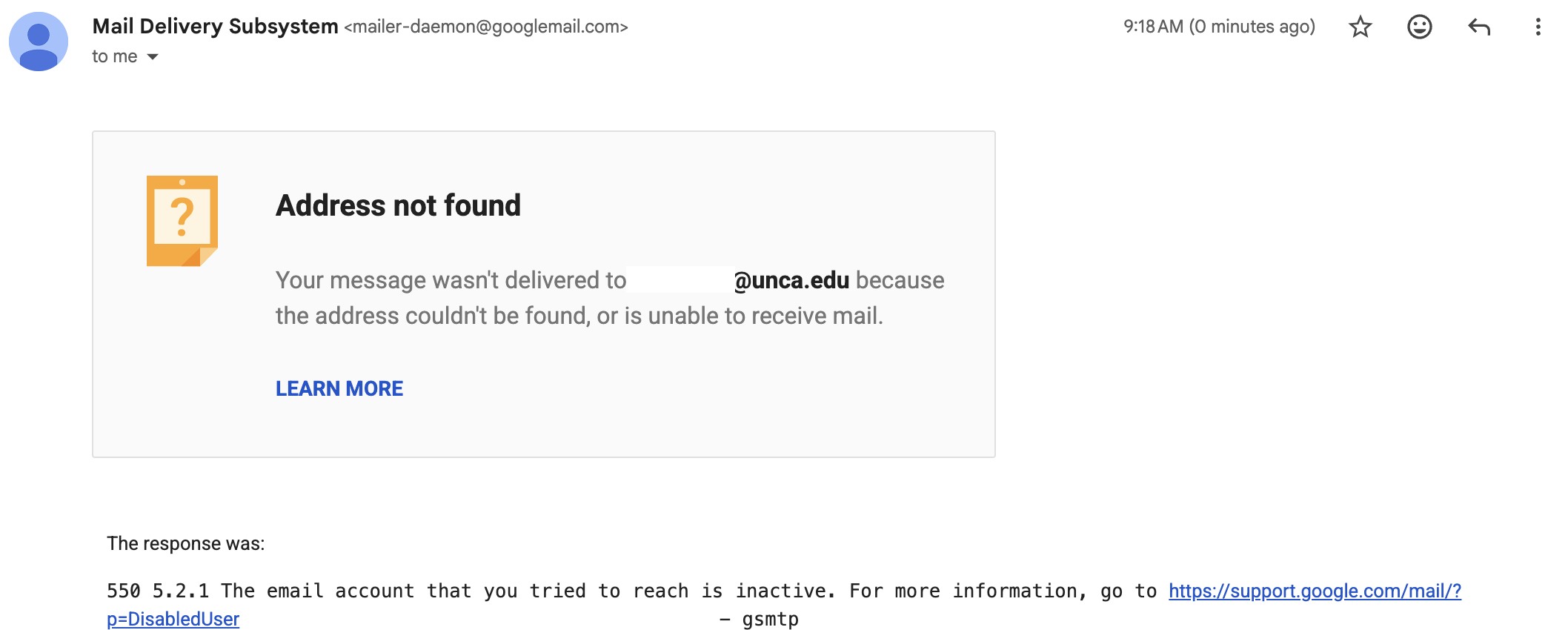Add an emoji reaction to the email
Image resolution: width=1568 pixels, height=630 pixels.
coord(1419,27)
